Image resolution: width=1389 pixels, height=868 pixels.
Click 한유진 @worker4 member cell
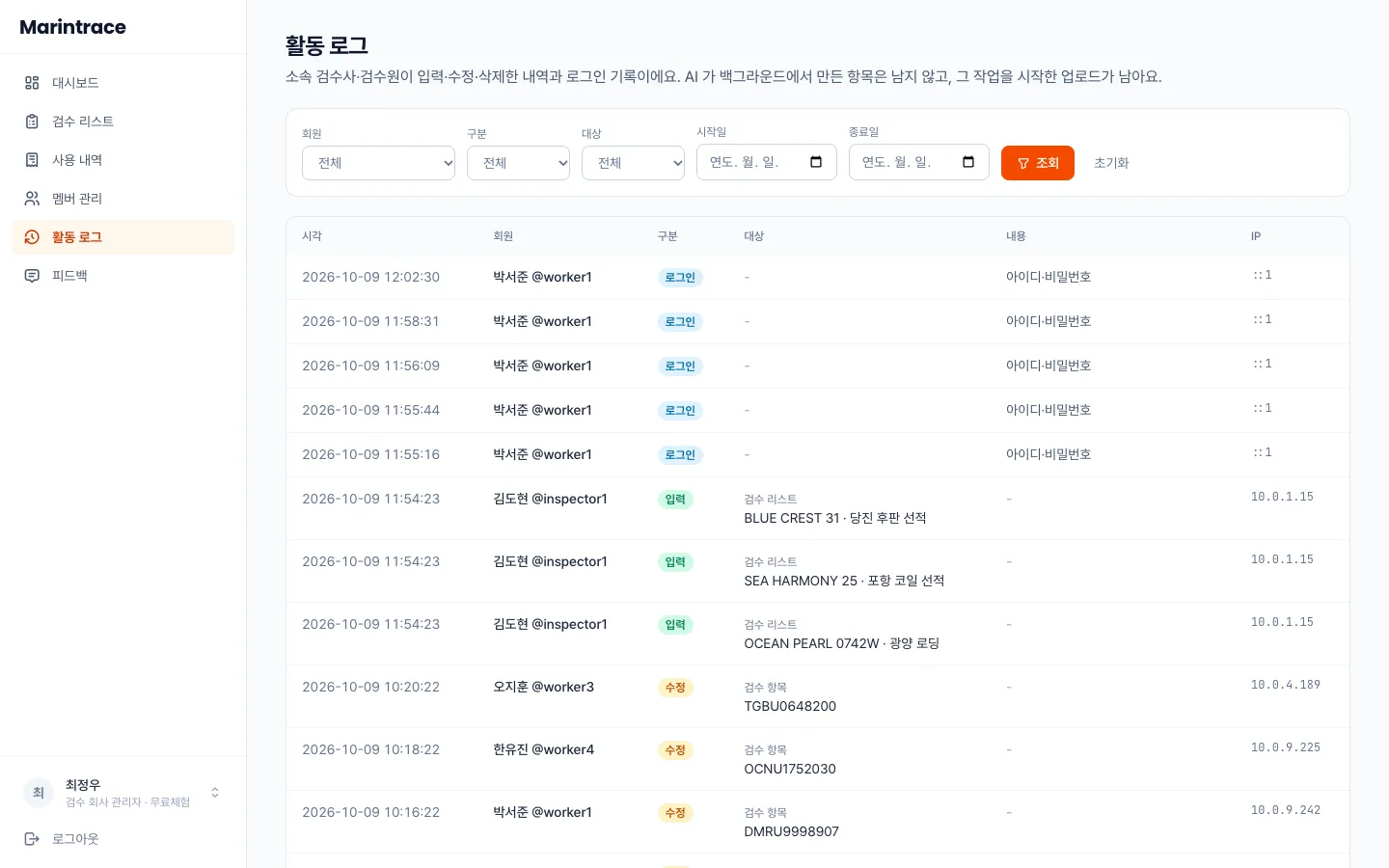(x=543, y=749)
